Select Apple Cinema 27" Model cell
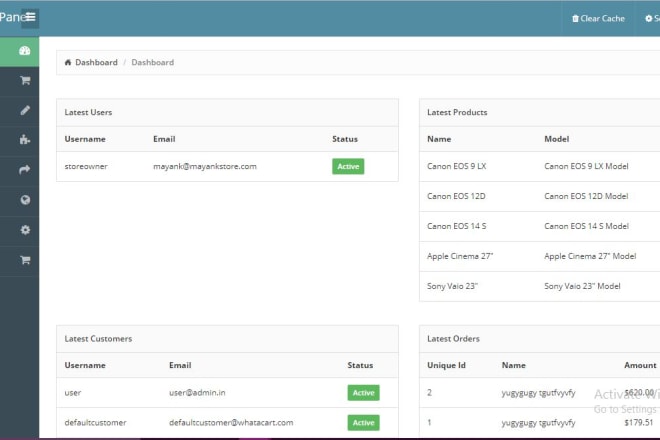Image resolution: width=660 pixels, height=440 pixels. 590,256
